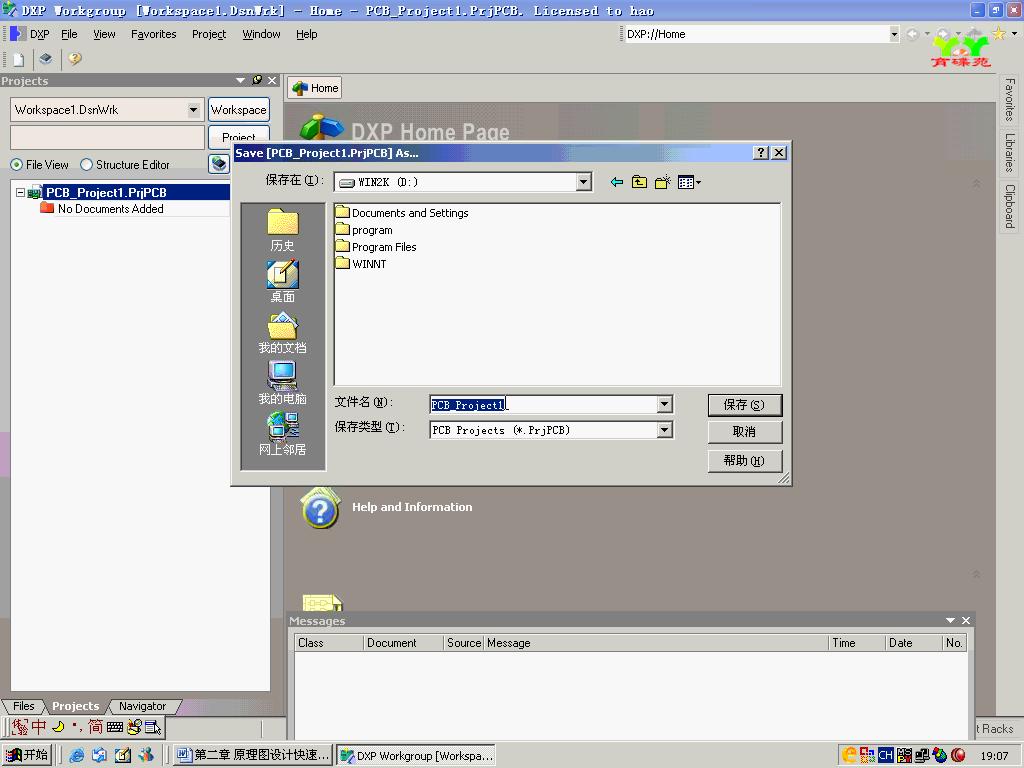Click the 取消 cancel button
This screenshot has width=1024, height=768.
(x=744, y=432)
